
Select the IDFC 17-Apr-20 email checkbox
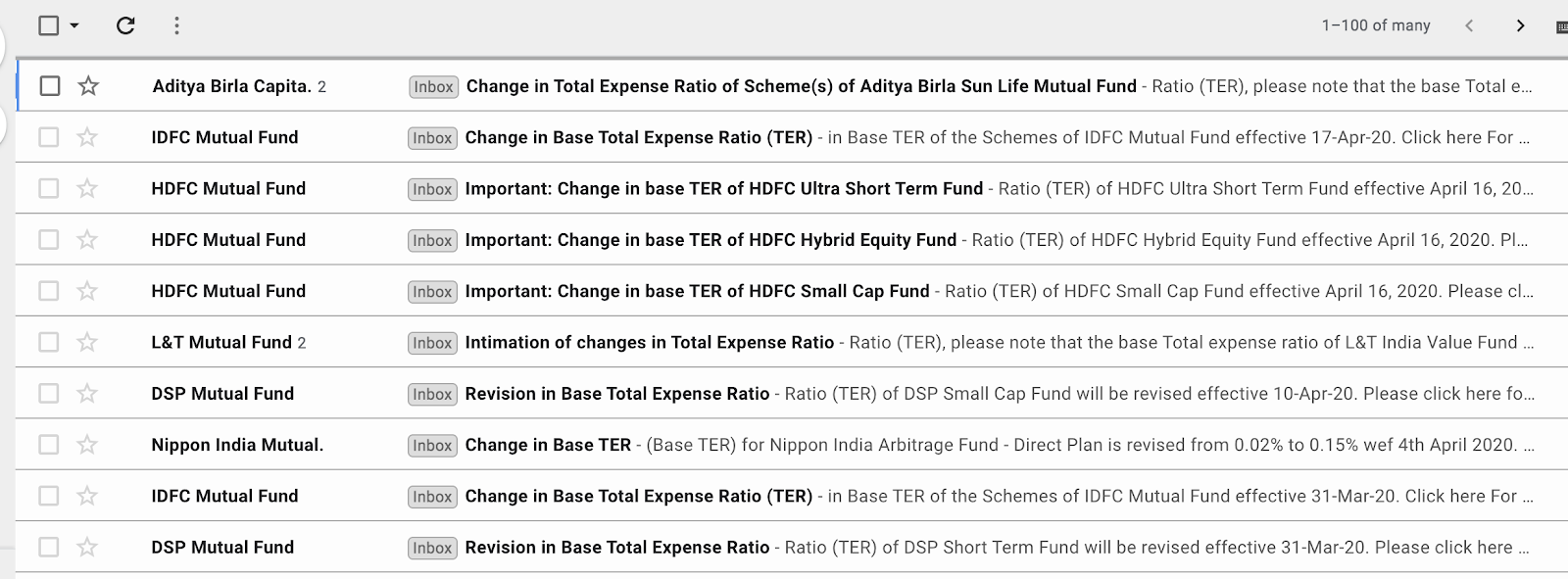[x=49, y=137]
